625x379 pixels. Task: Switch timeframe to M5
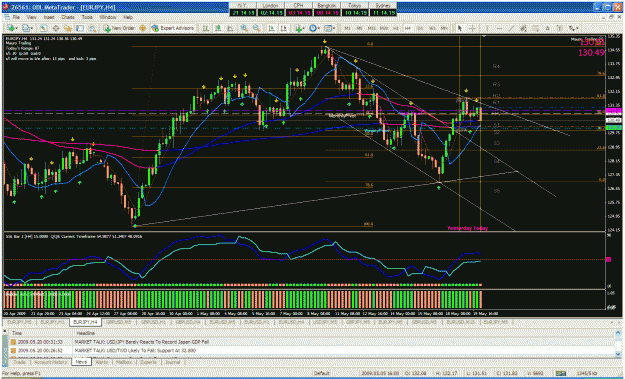[x=360, y=28]
